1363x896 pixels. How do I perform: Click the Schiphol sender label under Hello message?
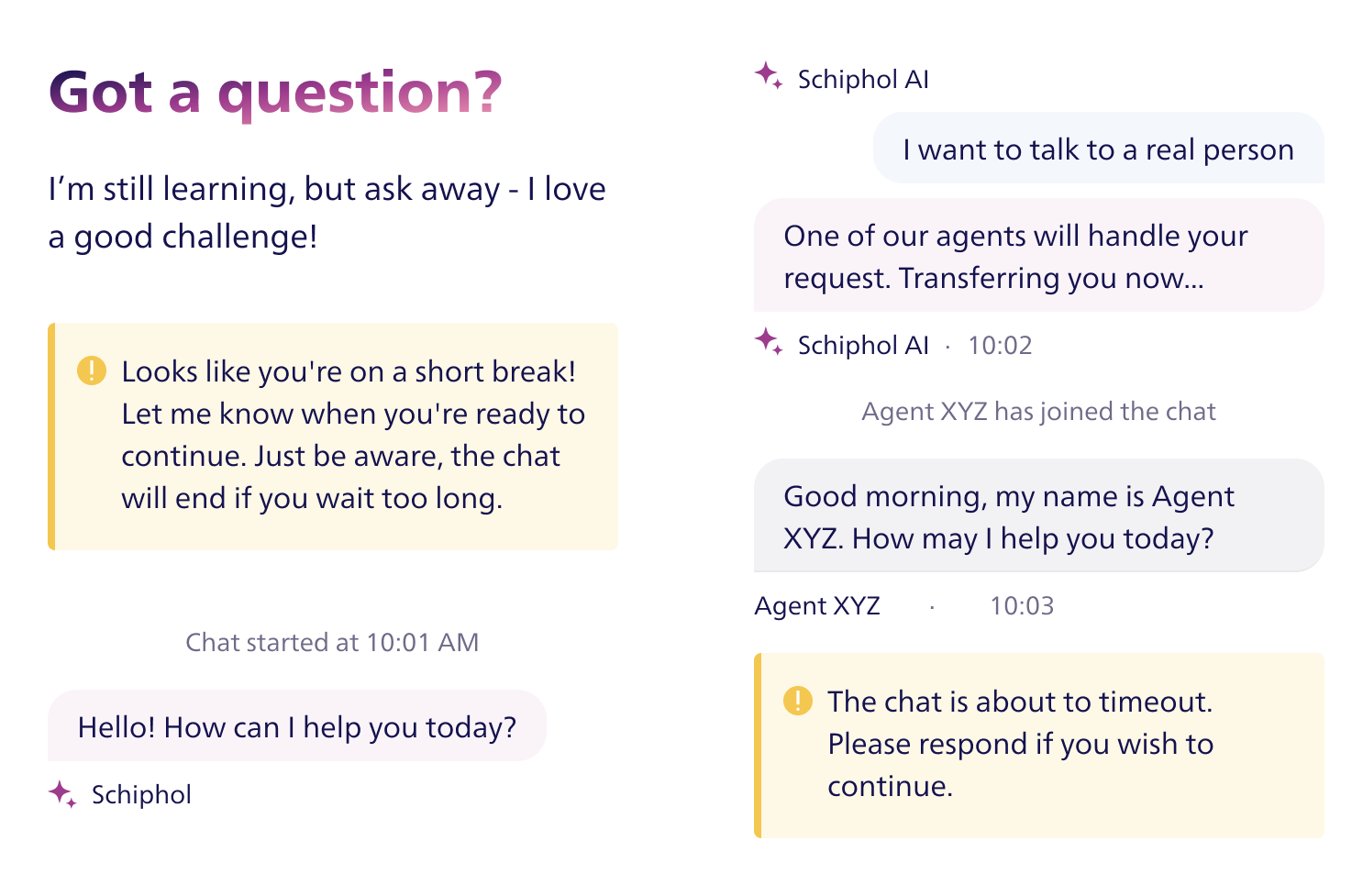(141, 794)
